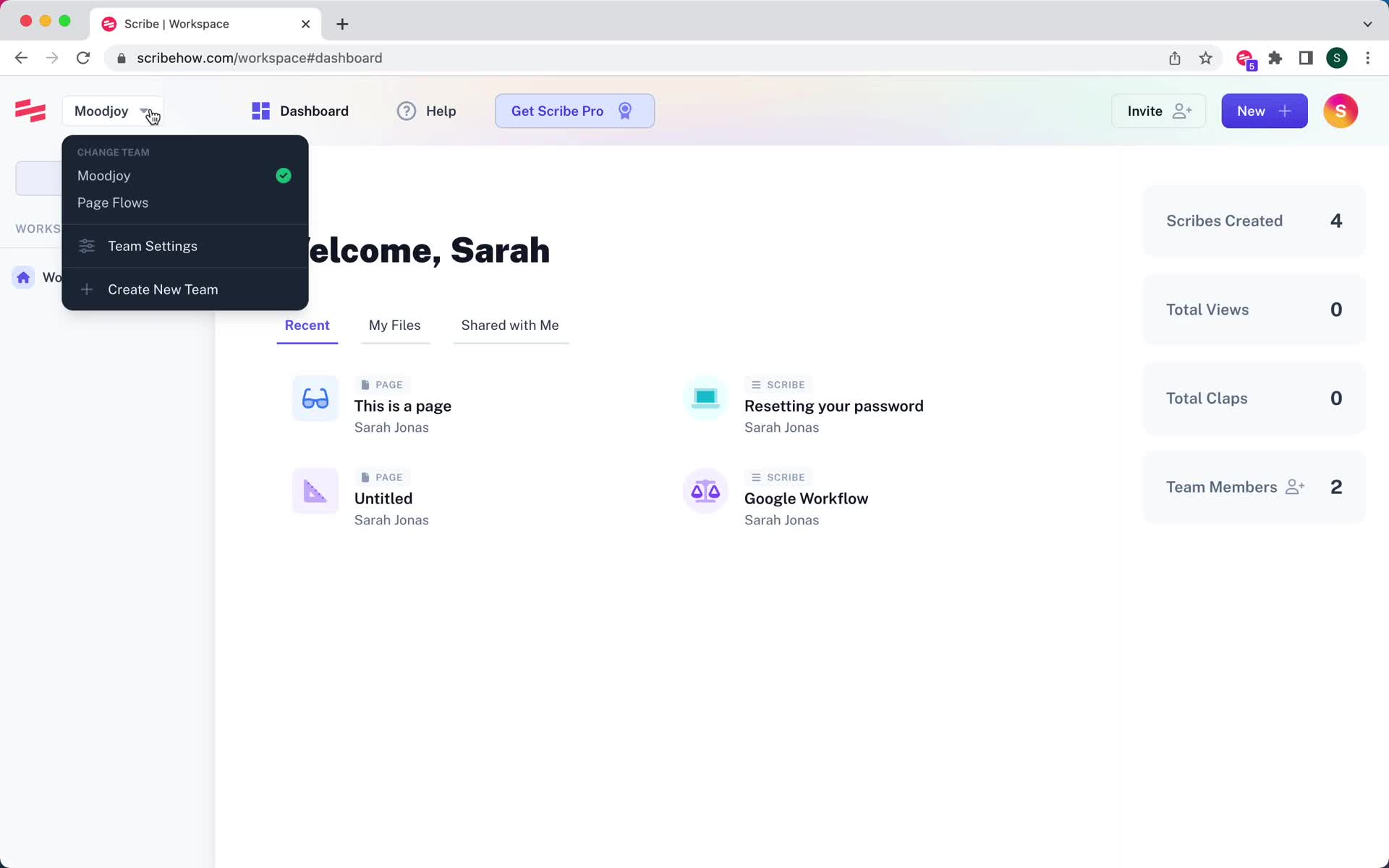
Task: Select Create New Team option
Action: (163, 289)
